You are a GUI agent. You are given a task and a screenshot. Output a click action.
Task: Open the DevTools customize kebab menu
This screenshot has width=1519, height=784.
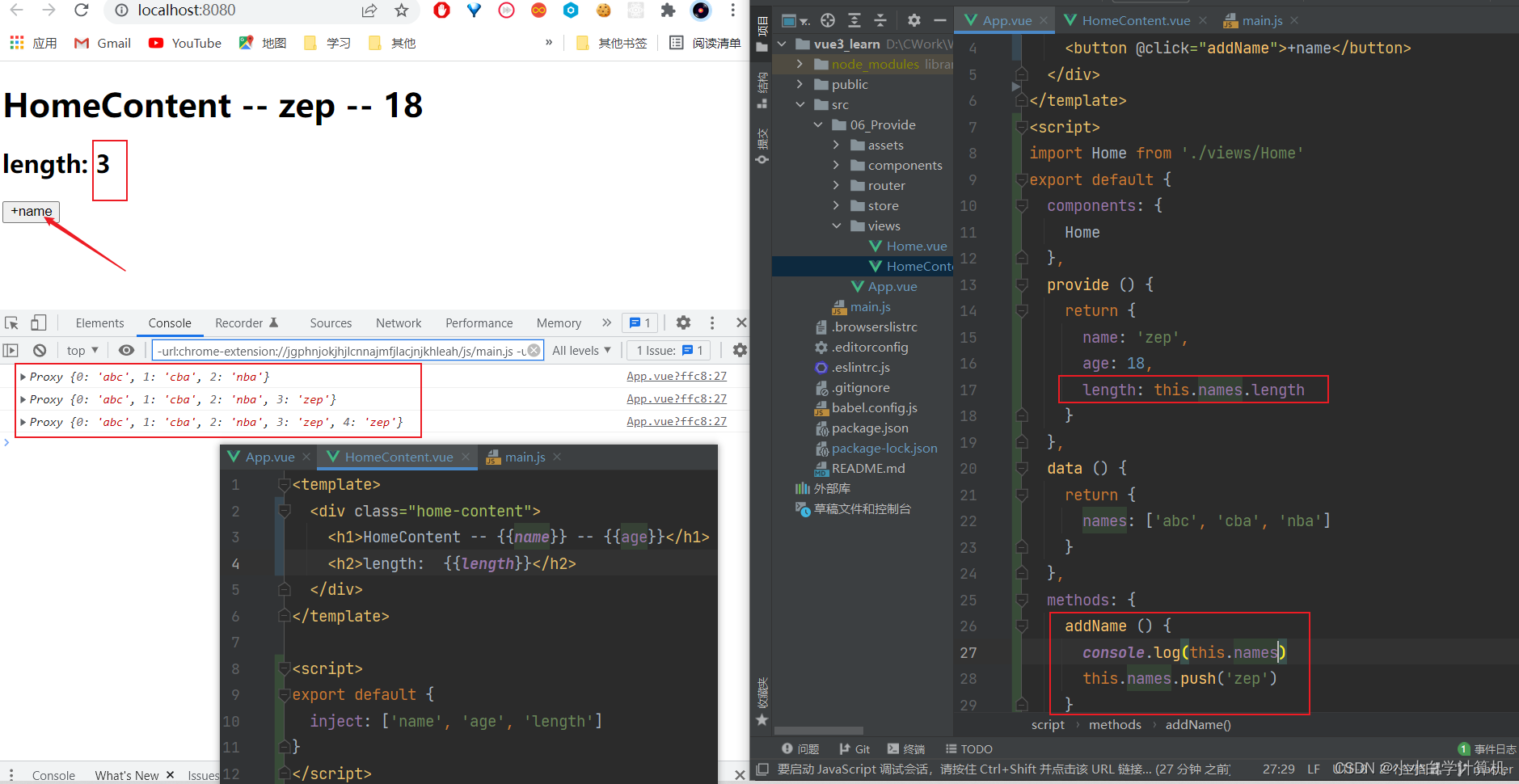tap(712, 322)
